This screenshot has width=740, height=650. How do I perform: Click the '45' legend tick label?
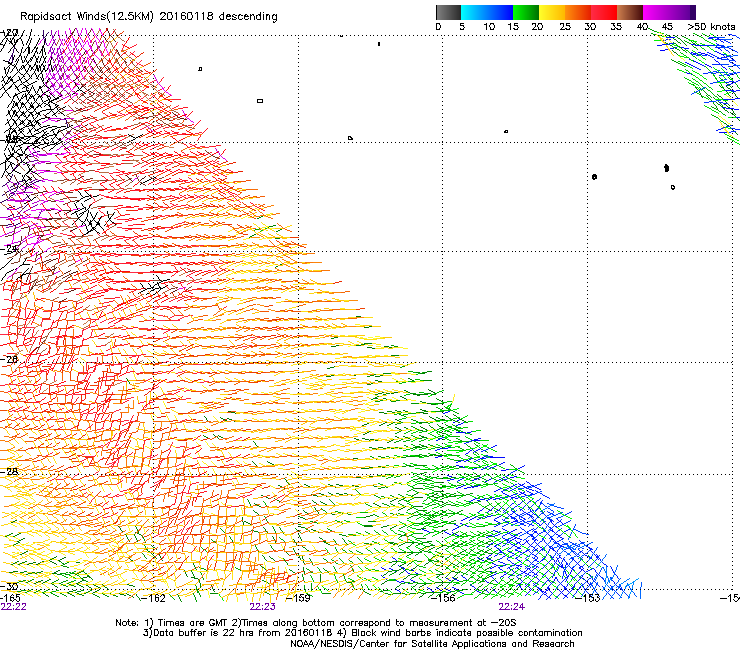(x=667, y=27)
